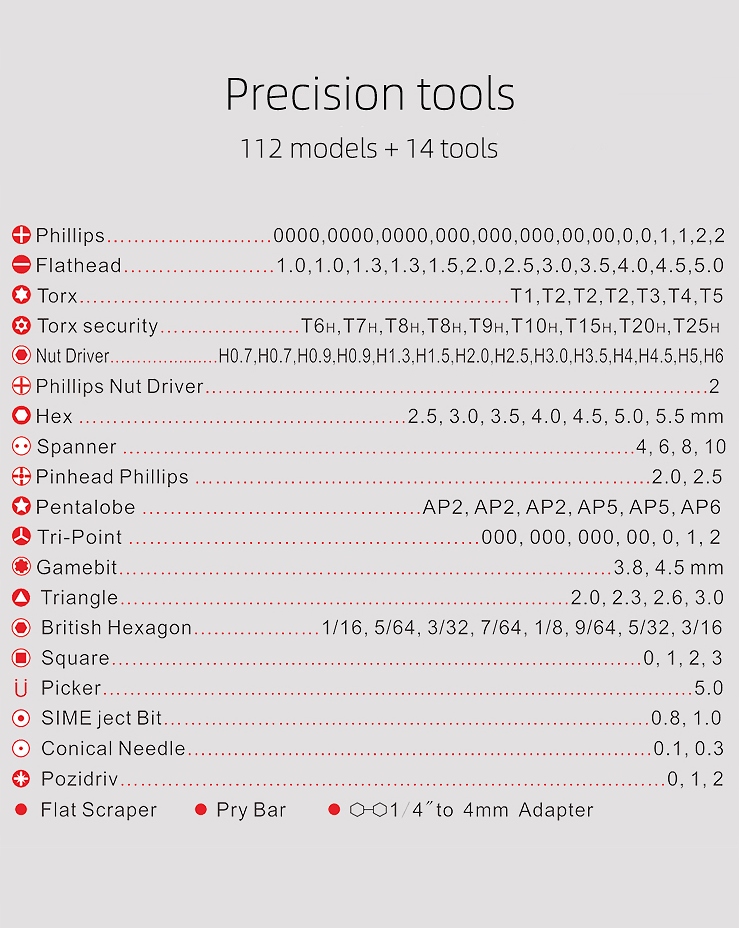
Task: Click the Square bit icon
Action: 21,658
